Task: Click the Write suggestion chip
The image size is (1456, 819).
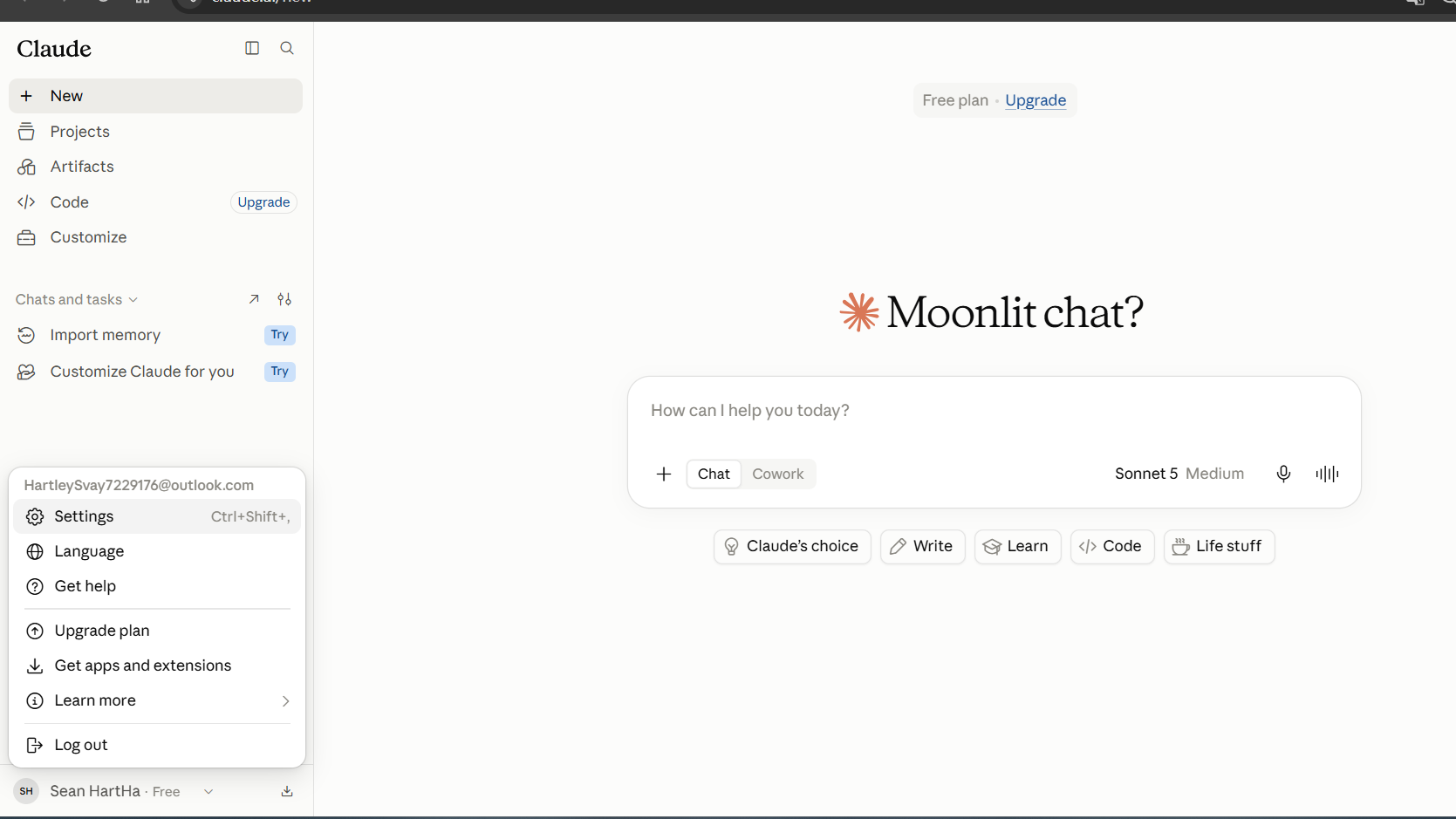Action: click(x=922, y=547)
